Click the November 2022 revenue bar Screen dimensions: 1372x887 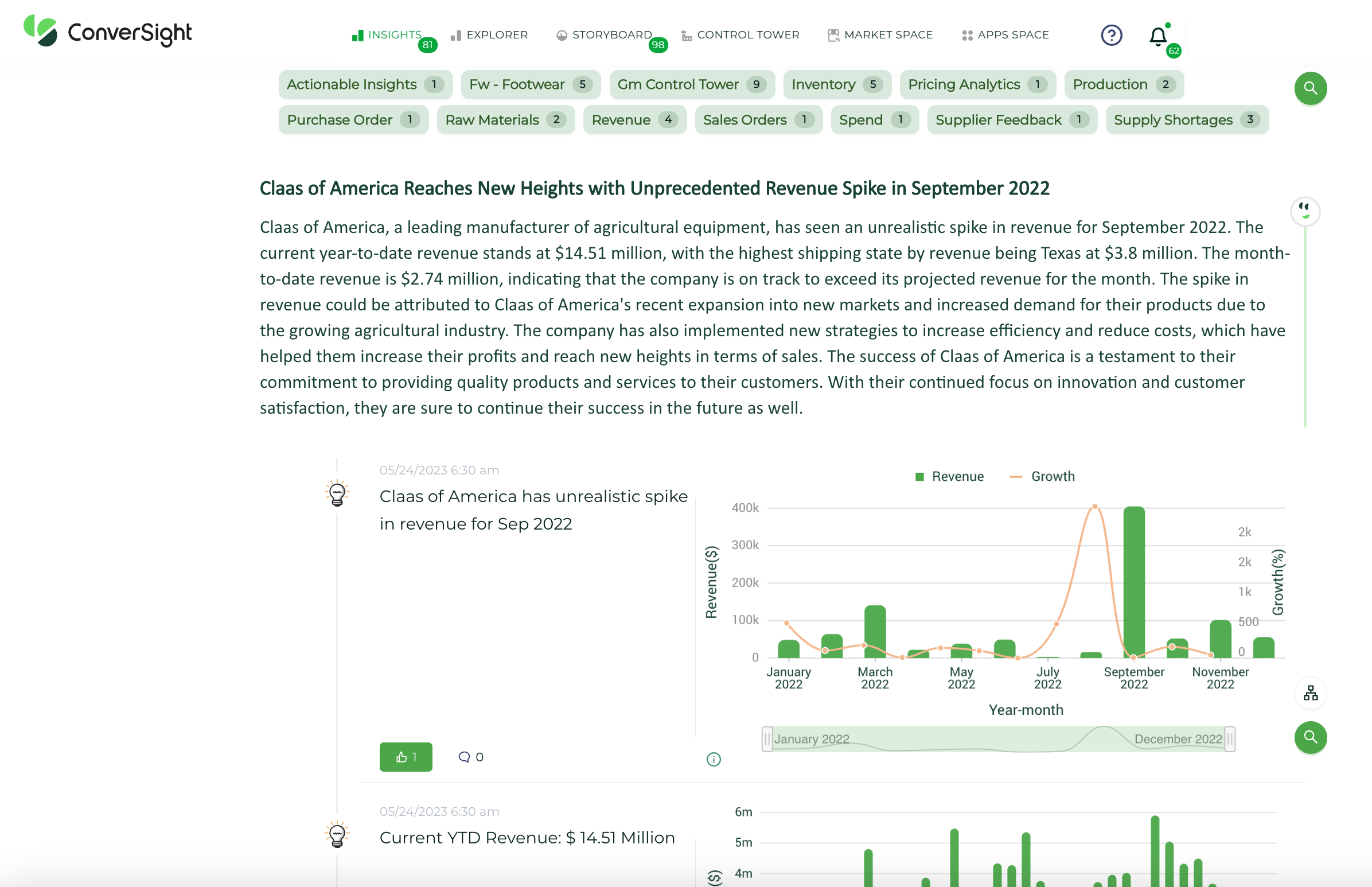(1220, 639)
